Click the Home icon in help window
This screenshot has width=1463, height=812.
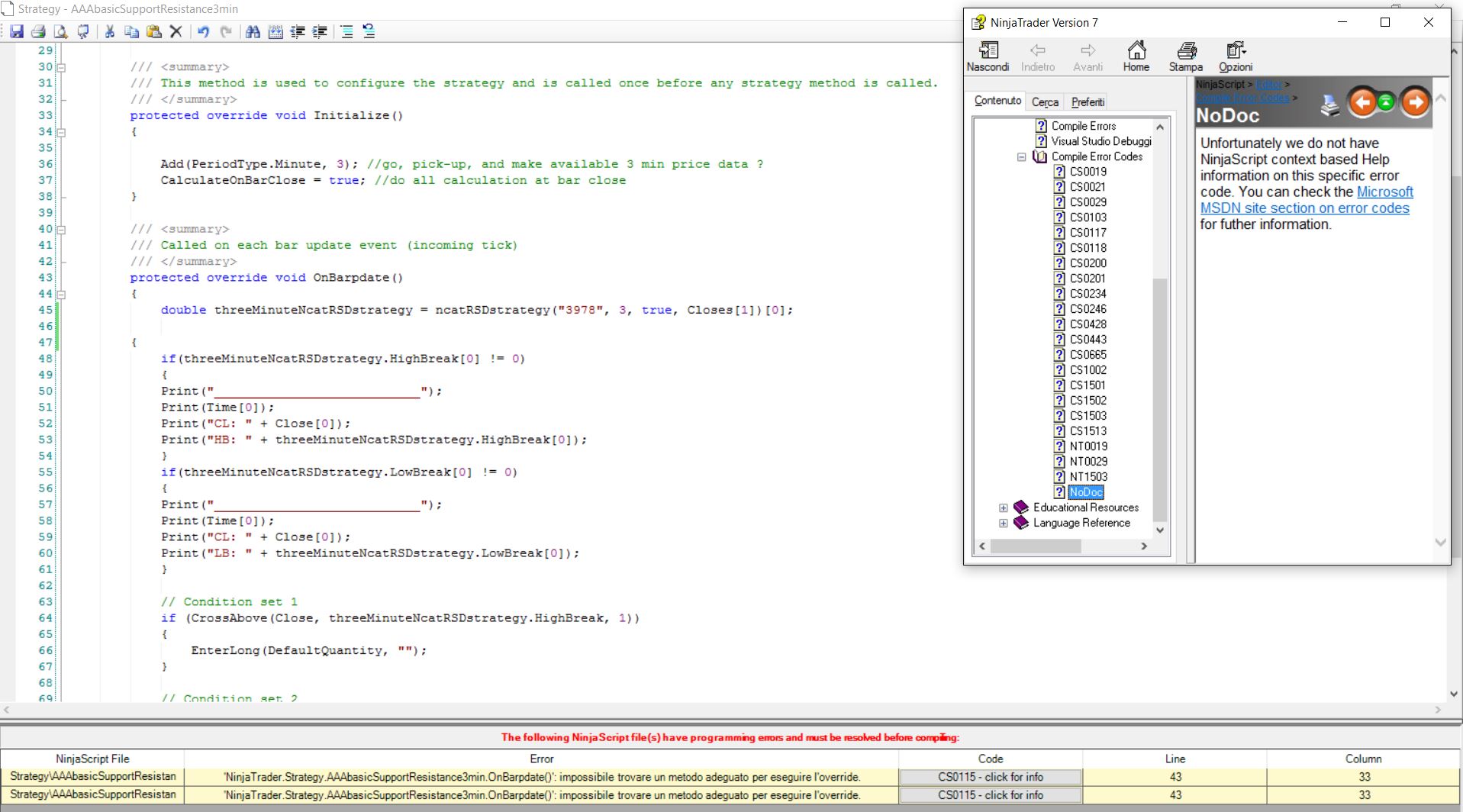[x=1136, y=56]
